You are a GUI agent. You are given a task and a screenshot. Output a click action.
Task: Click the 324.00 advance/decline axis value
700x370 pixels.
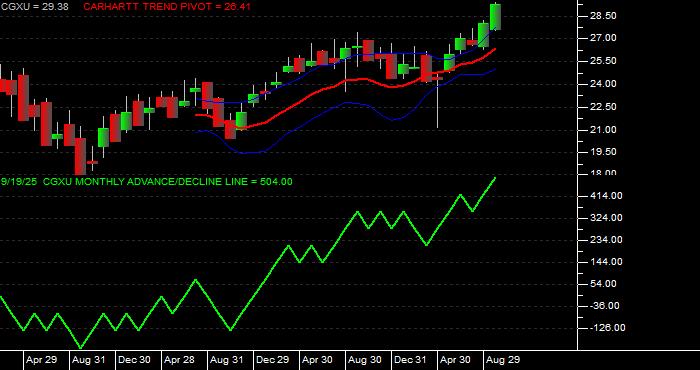pos(606,218)
